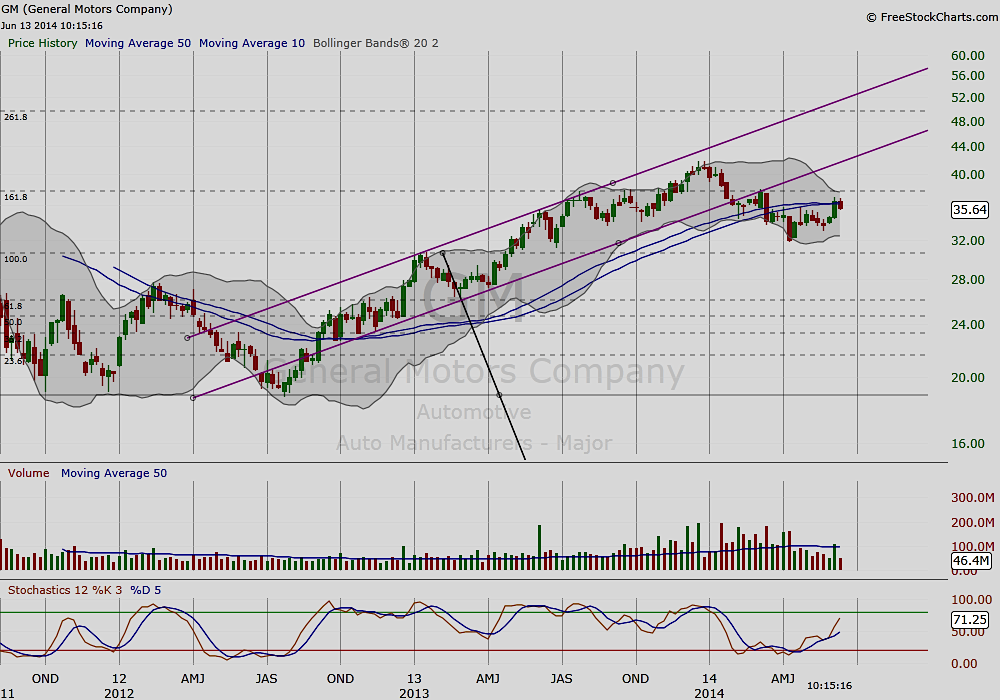Click the 28.00 price axis label
Viewport: 1000px width, 700px height.
pyautogui.click(x=967, y=280)
